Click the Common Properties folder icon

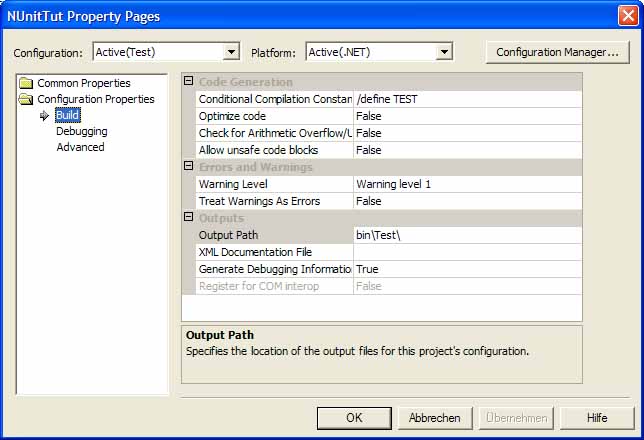coord(26,83)
